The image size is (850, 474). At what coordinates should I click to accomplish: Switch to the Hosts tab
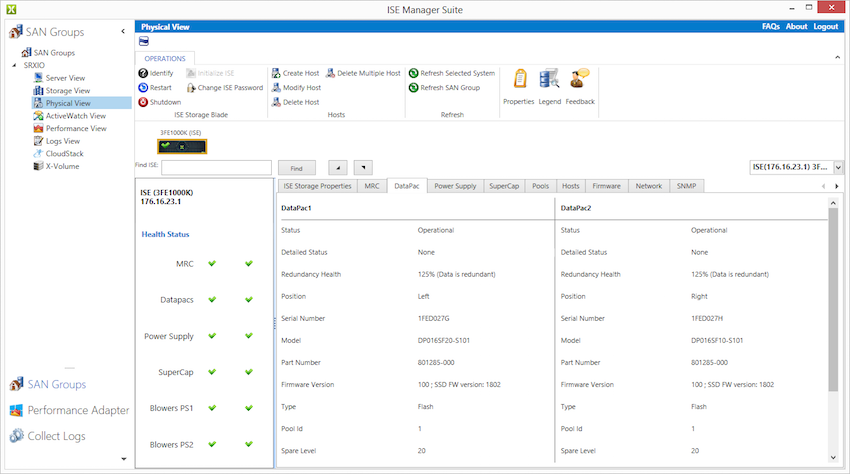[571, 186]
